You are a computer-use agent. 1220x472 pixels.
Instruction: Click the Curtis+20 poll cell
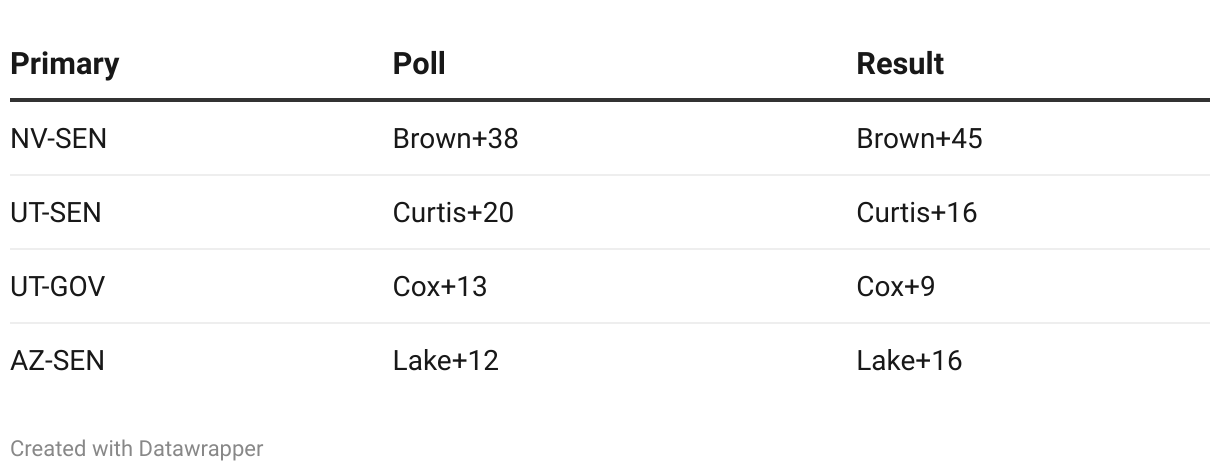pyautogui.click(x=453, y=213)
